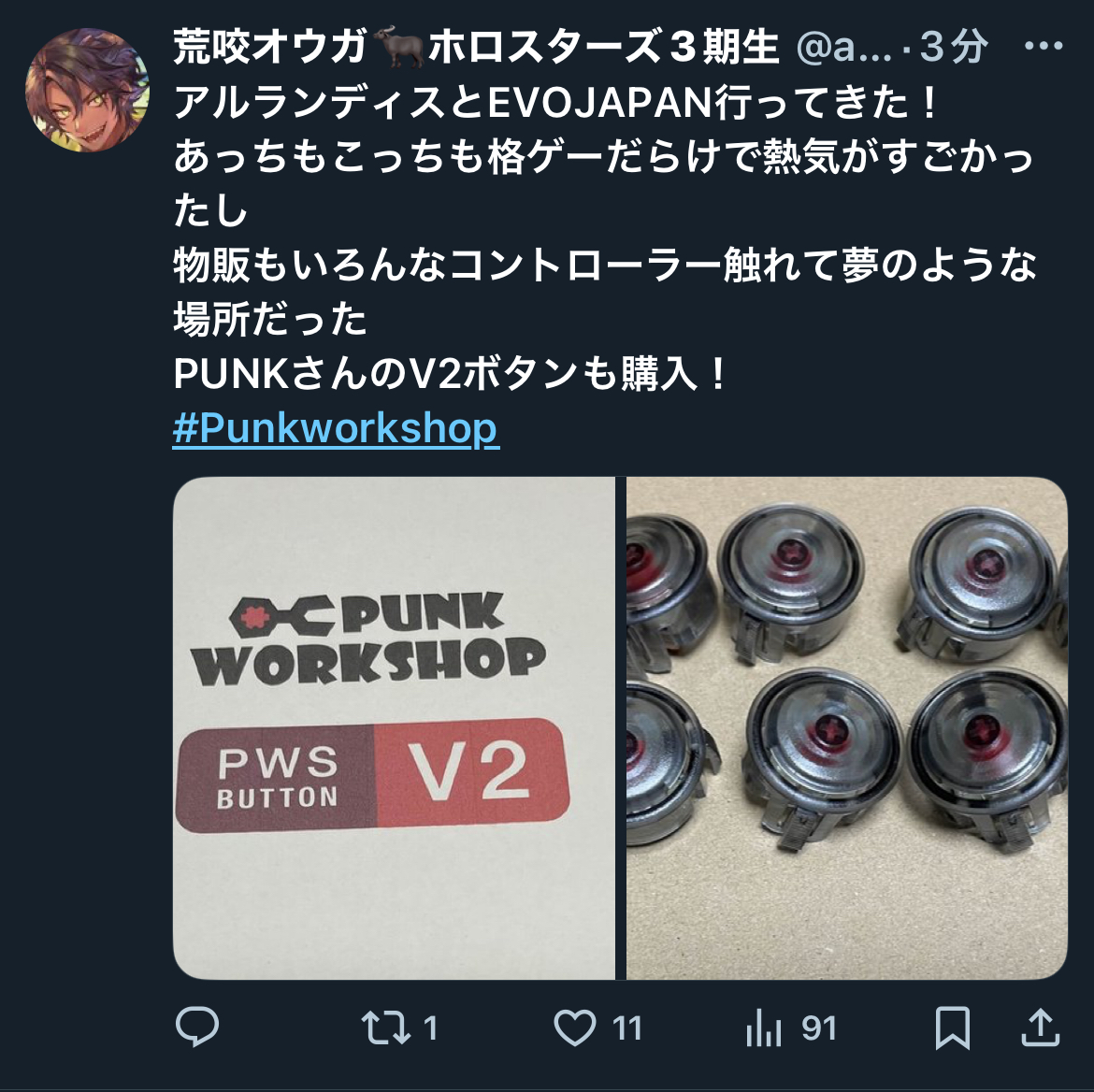
Task: Open the 3分 timestamp permalink
Action: pos(954,47)
